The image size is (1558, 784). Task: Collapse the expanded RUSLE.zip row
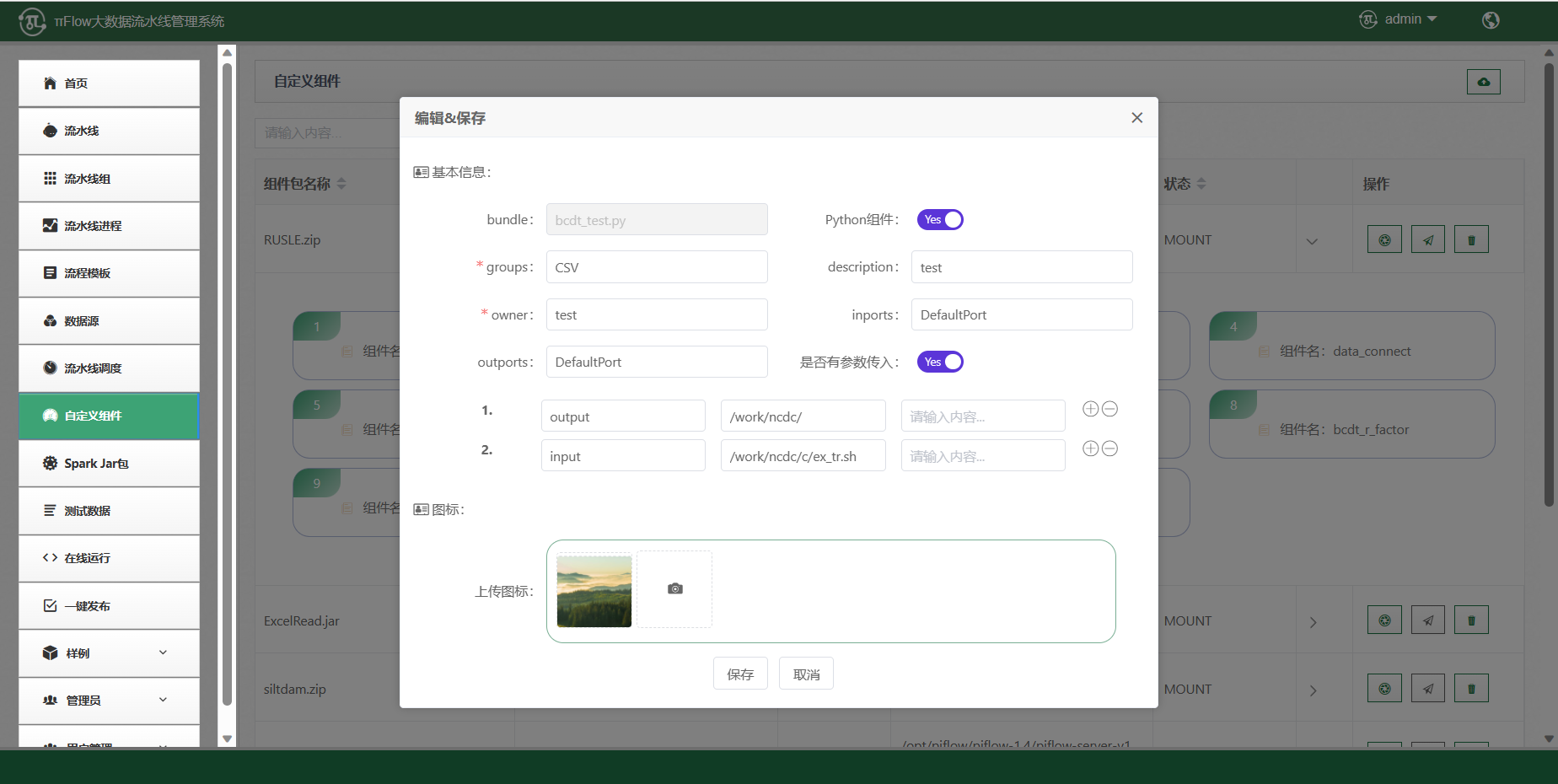pos(1312,241)
